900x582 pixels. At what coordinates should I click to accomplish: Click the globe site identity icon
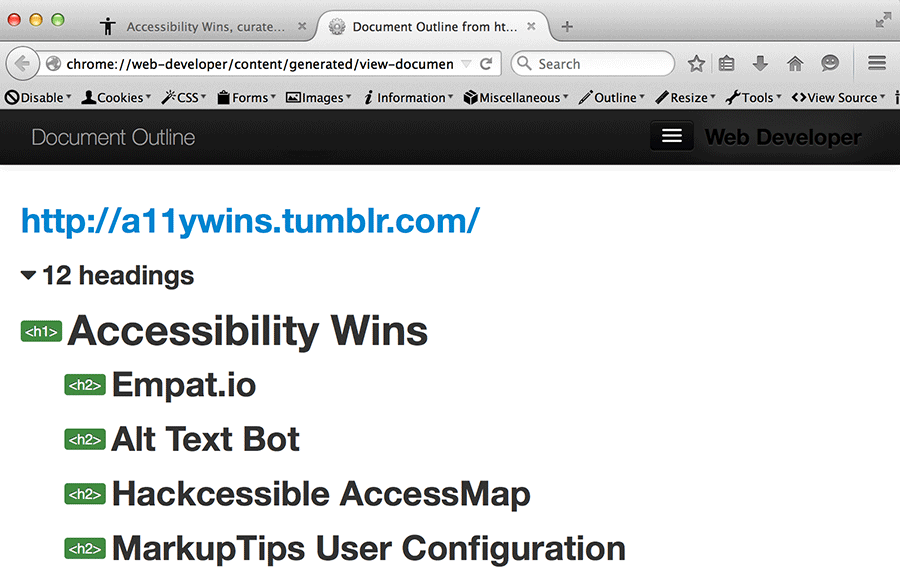point(53,64)
